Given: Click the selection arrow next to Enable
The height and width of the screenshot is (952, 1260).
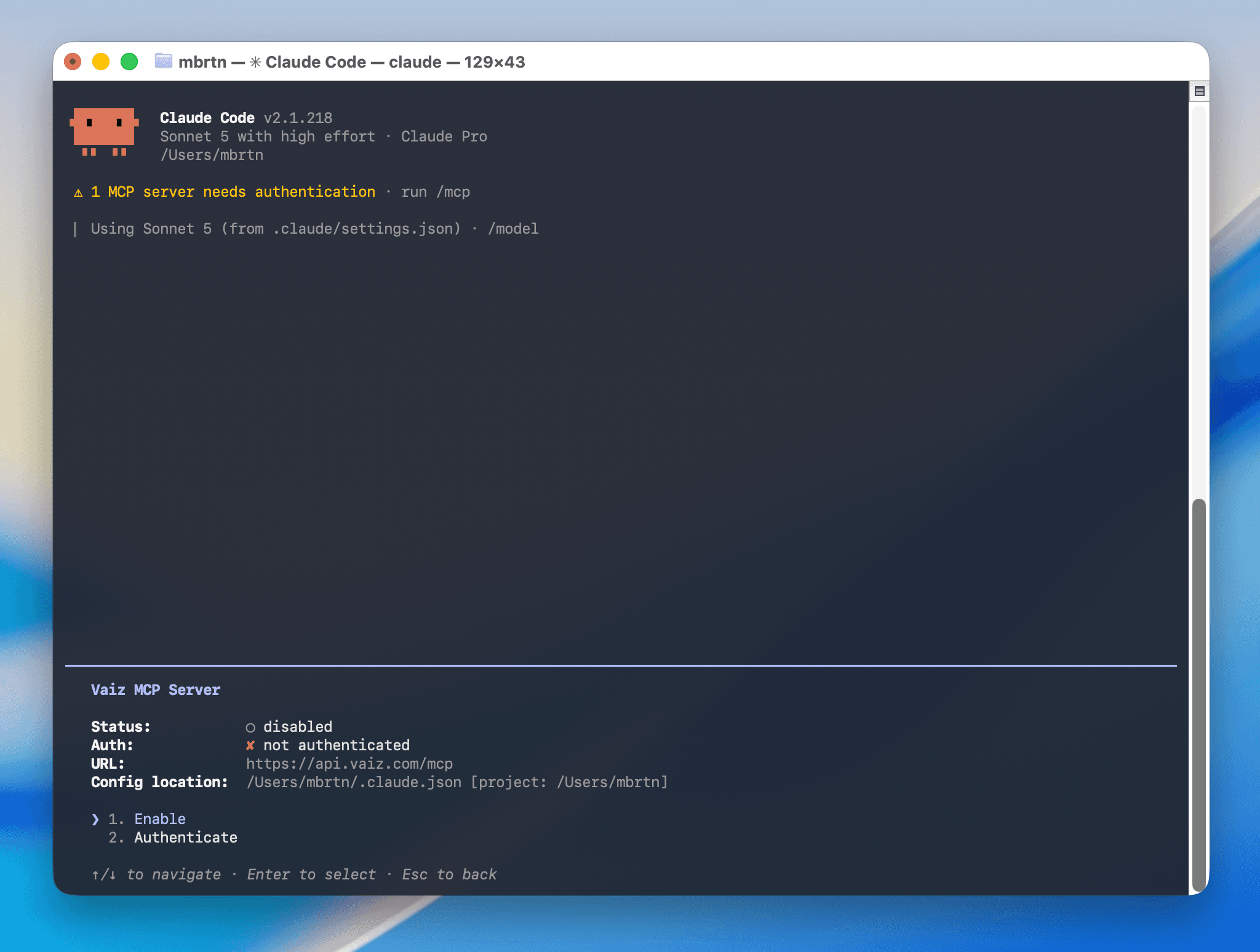Looking at the screenshot, I should click(95, 819).
